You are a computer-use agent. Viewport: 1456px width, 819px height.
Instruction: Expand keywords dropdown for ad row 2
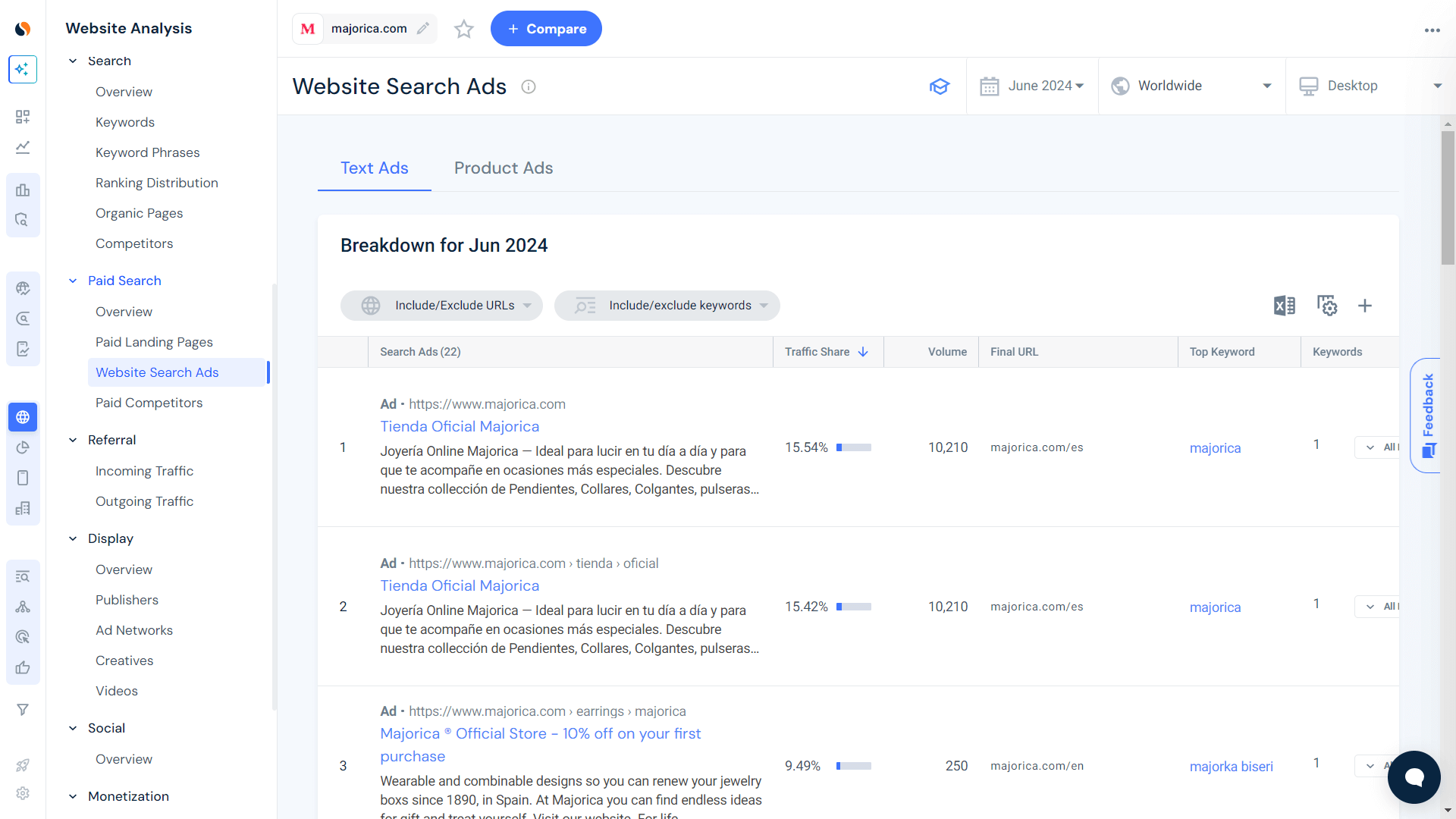(1376, 607)
